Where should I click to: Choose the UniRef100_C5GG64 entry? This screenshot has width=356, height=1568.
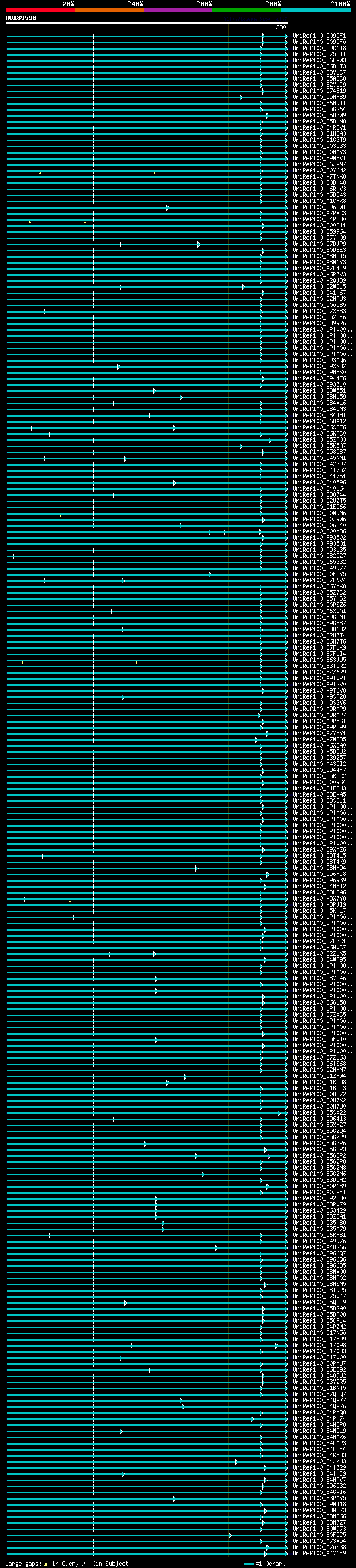[319, 110]
